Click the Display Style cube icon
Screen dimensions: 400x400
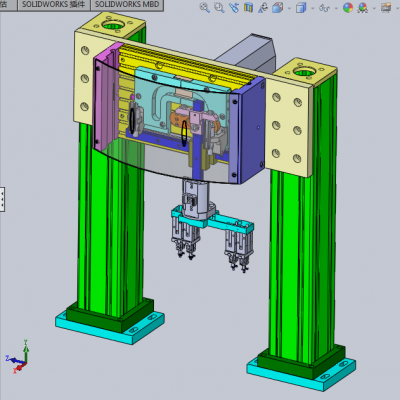pos(301,7)
